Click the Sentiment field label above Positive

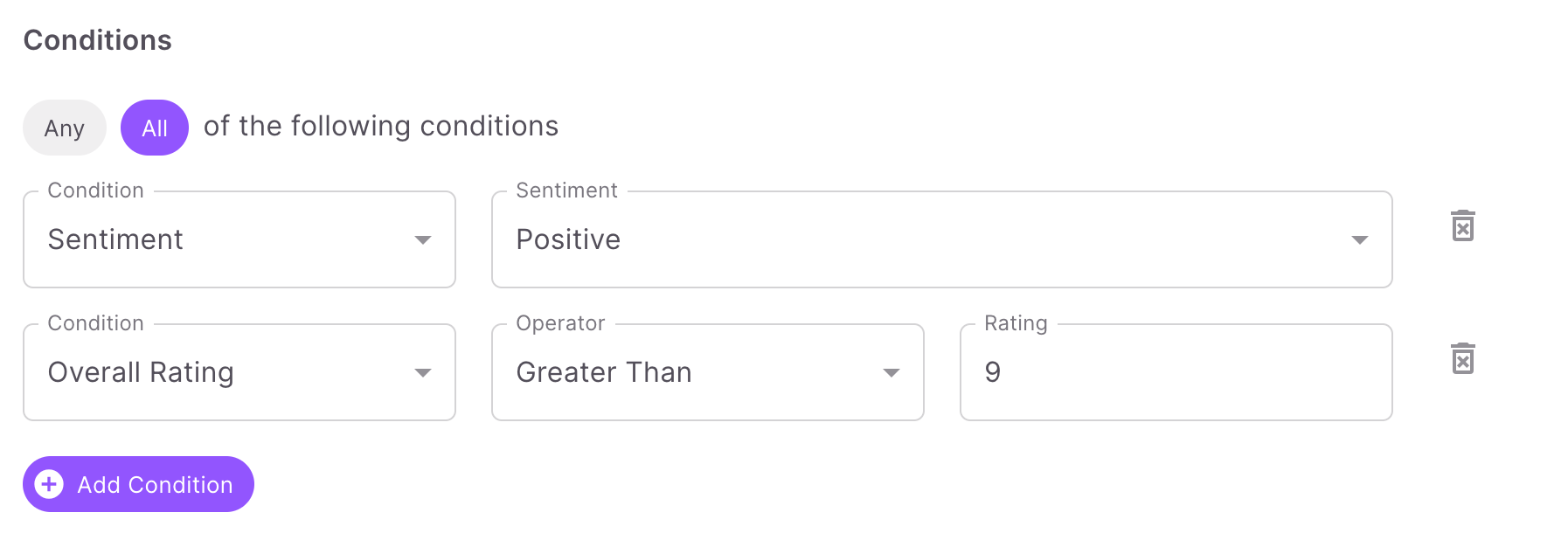(566, 190)
